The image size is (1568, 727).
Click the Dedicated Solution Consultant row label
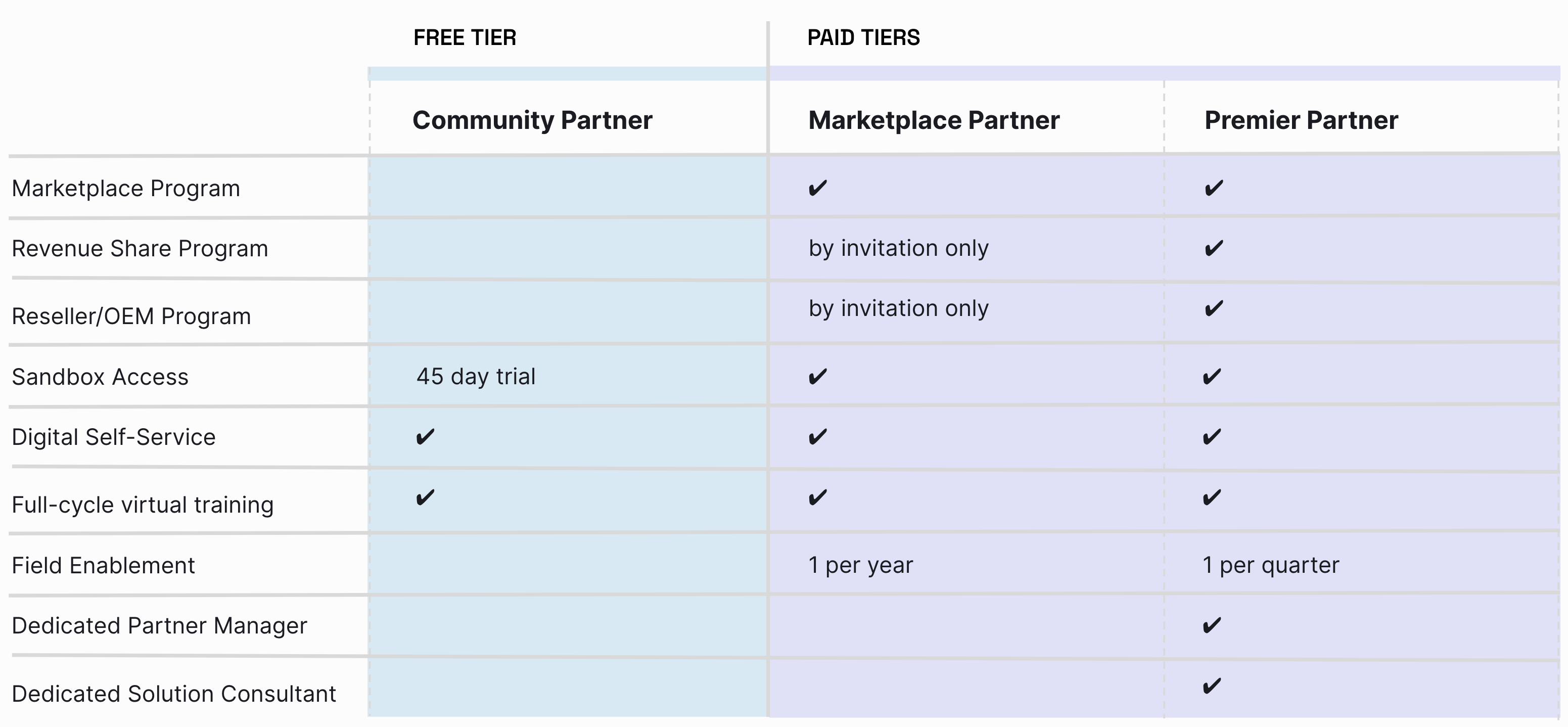coord(174,694)
